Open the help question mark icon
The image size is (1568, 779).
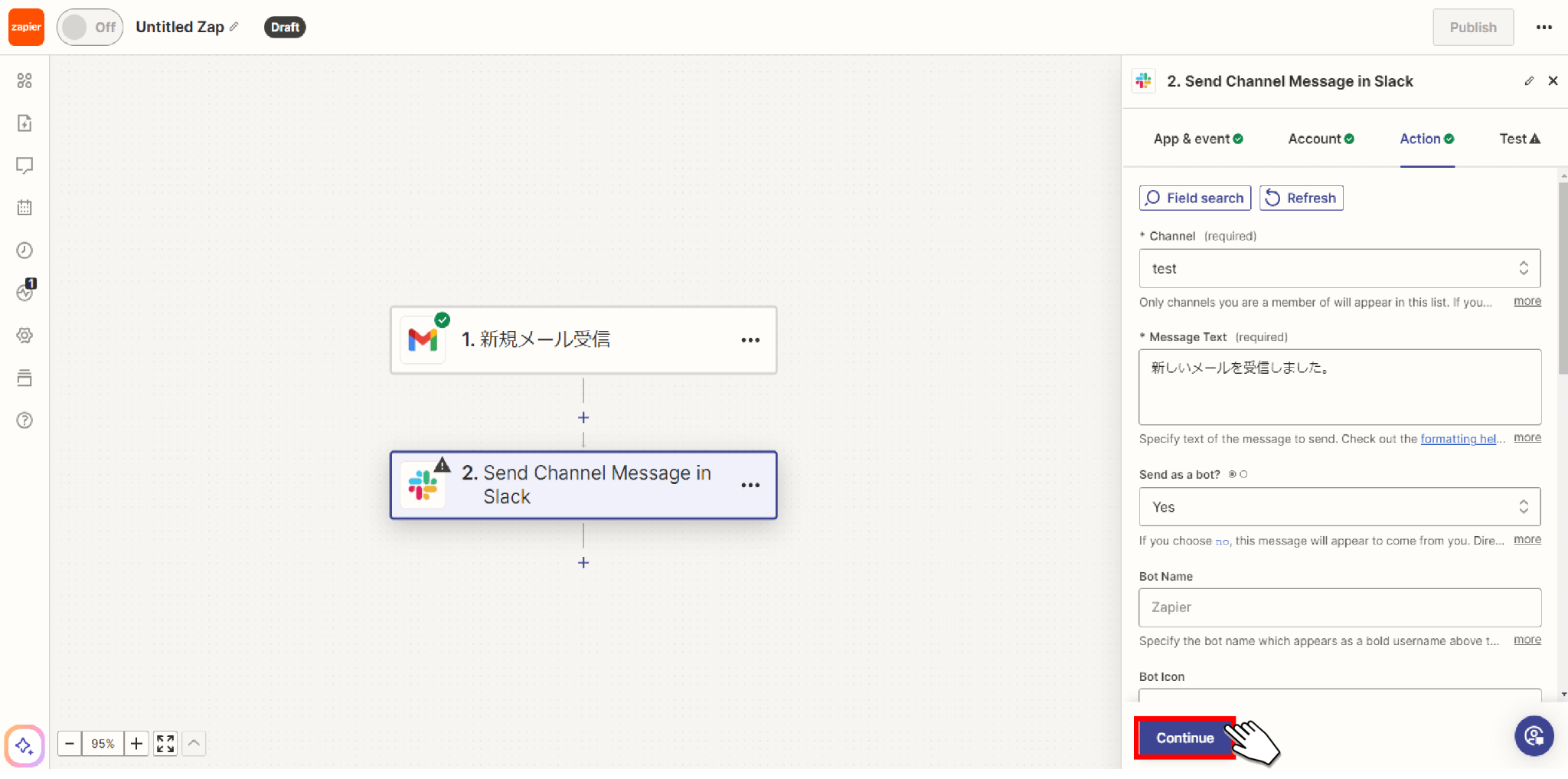click(x=24, y=421)
